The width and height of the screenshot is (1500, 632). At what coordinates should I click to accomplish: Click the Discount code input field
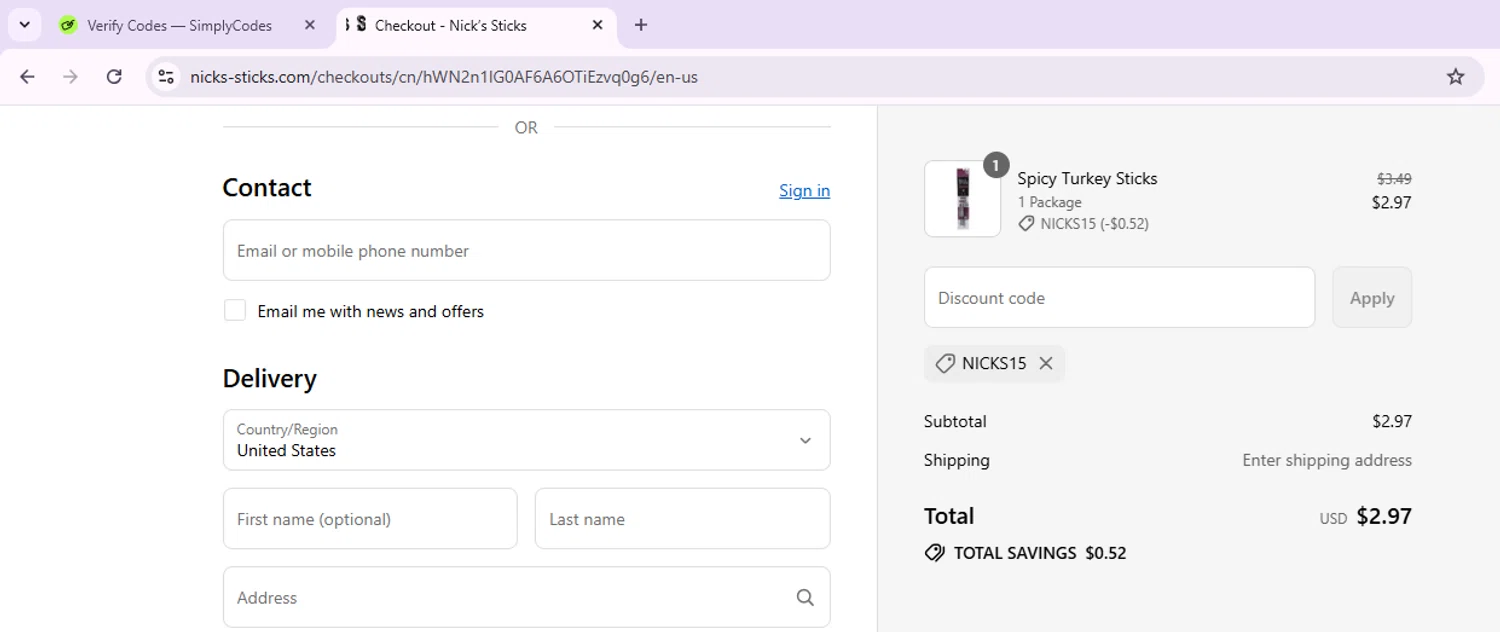(x=1119, y=297)
